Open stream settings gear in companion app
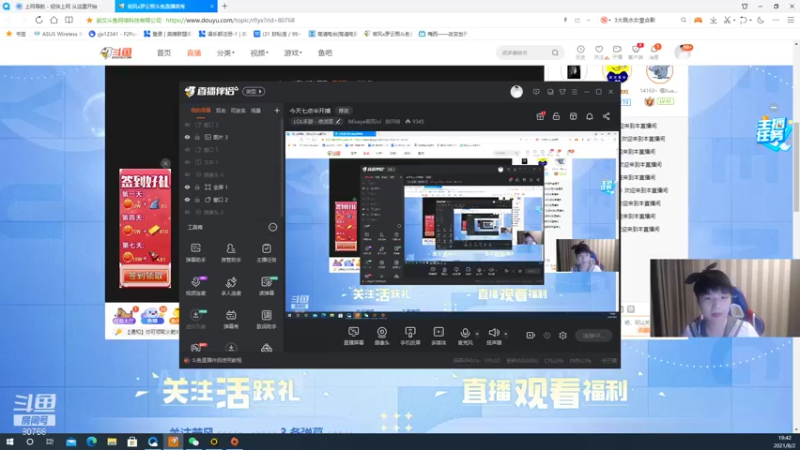The width and height of the screenshot is (800, 450). [563, 335]
